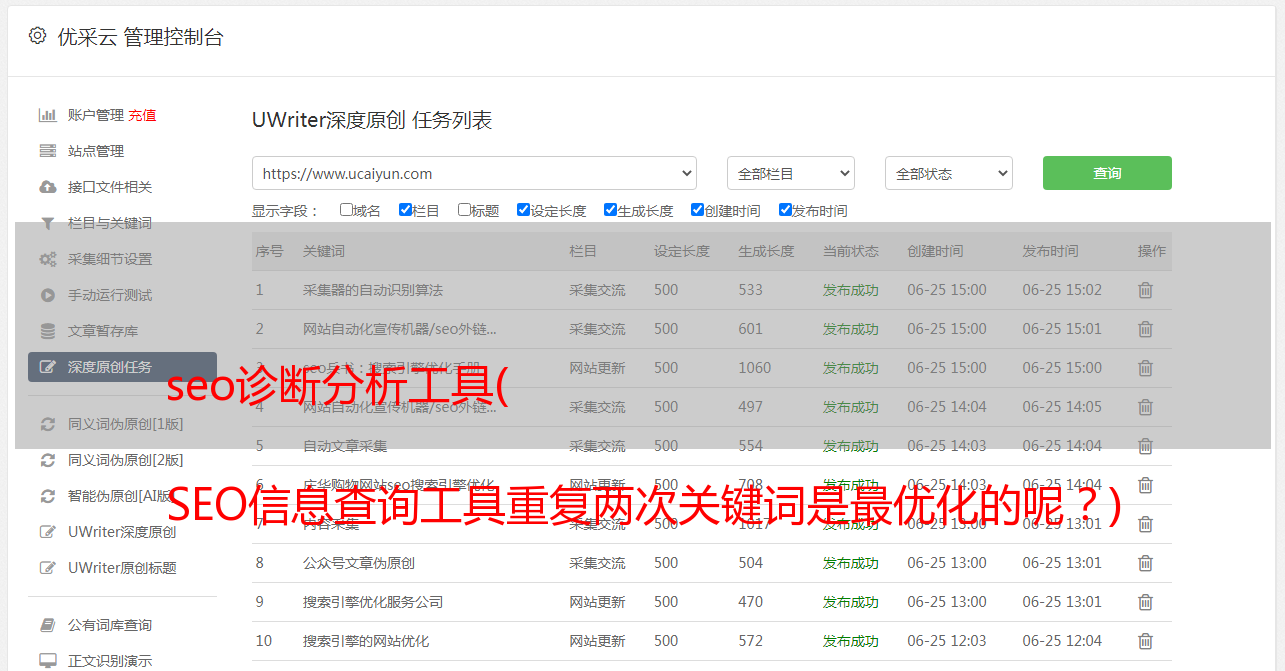Click the gears icon for 采集细节设置
The width and height of the screenshot is (1285, 671).
coord(47,259)
